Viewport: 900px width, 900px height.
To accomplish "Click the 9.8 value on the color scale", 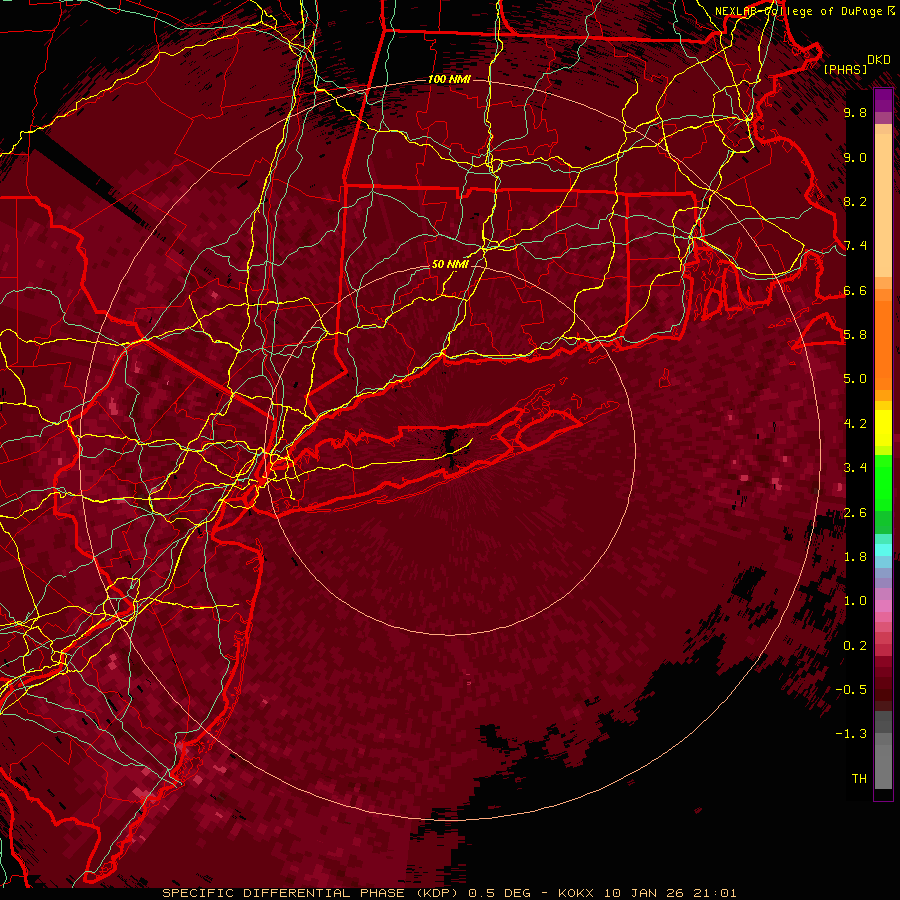I will click(855, 112).
